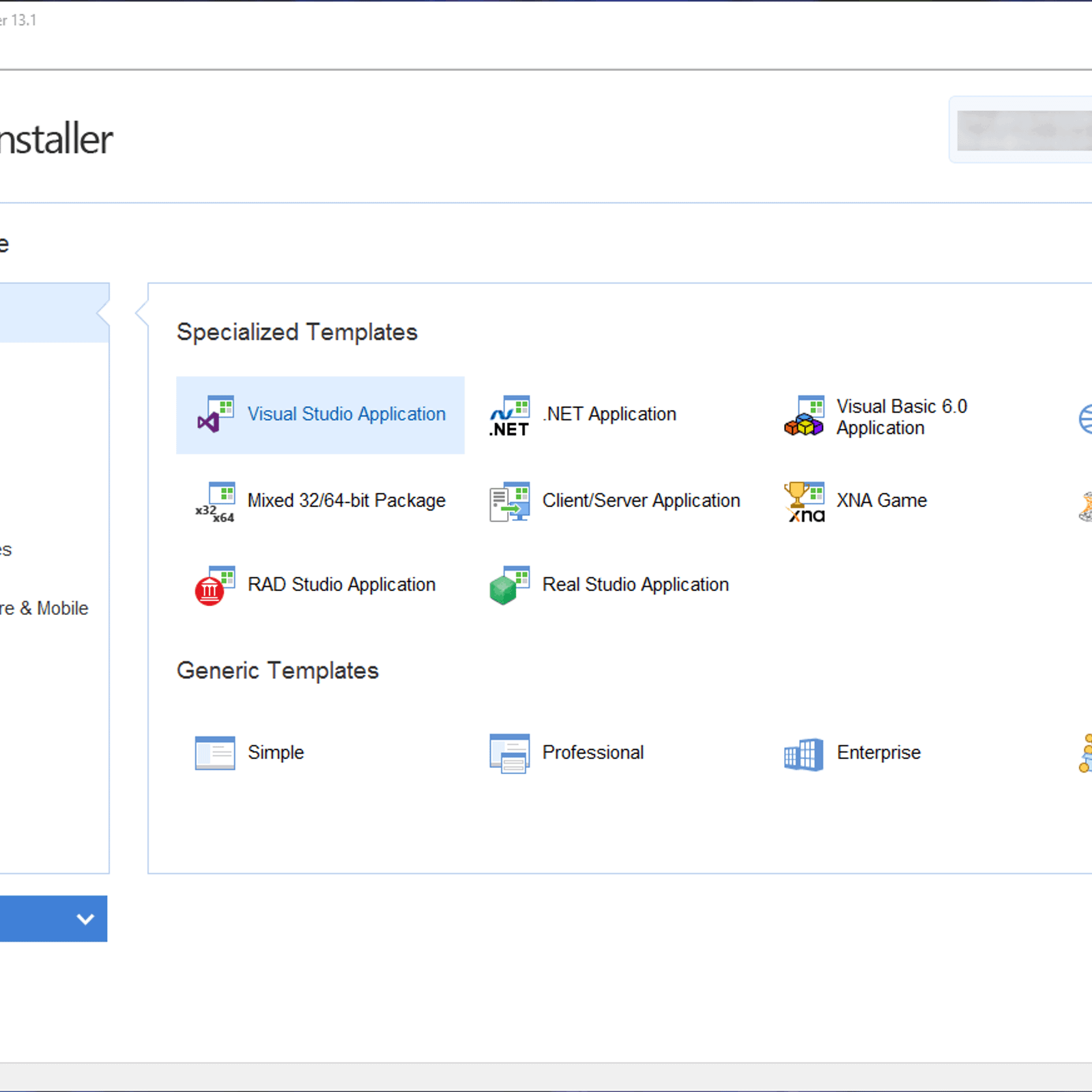
Task: Select the Real Studio Application cube icon
Action: click(509, 586)
